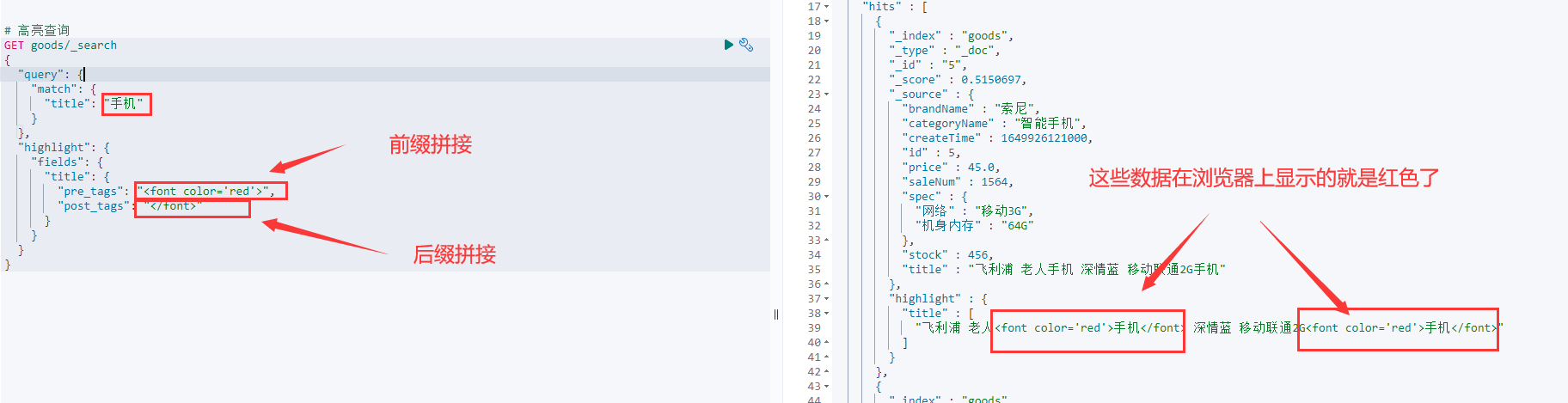Click the "brandName" : "索尼" line

[x=971, y=109]
